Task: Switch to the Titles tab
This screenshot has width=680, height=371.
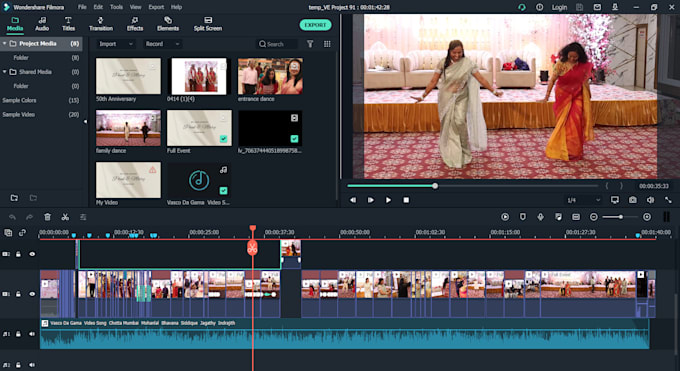Action: click(x=68, y=24)
